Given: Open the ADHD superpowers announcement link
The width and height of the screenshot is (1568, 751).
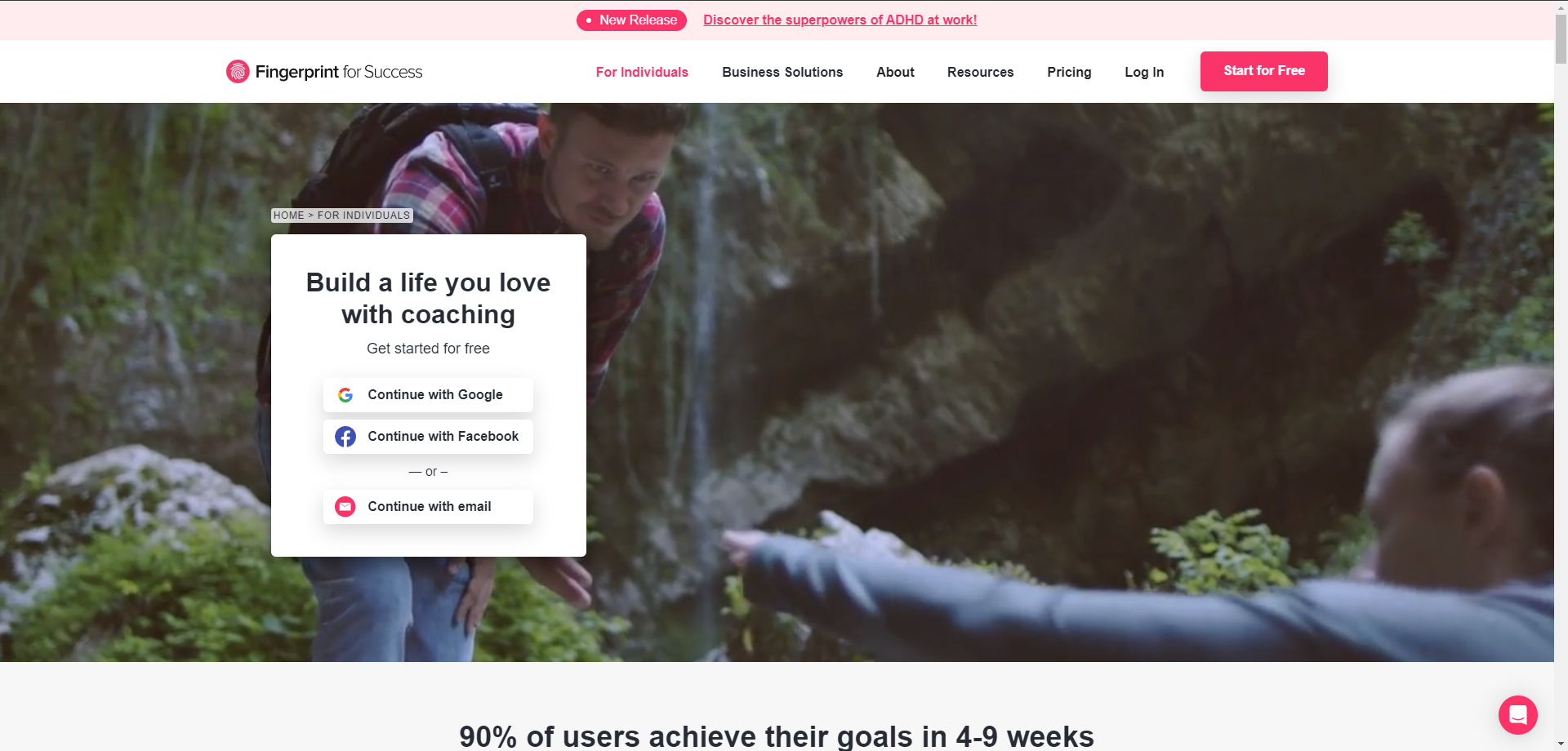Looking at the screenshot, I should click(x=840, y=20).
